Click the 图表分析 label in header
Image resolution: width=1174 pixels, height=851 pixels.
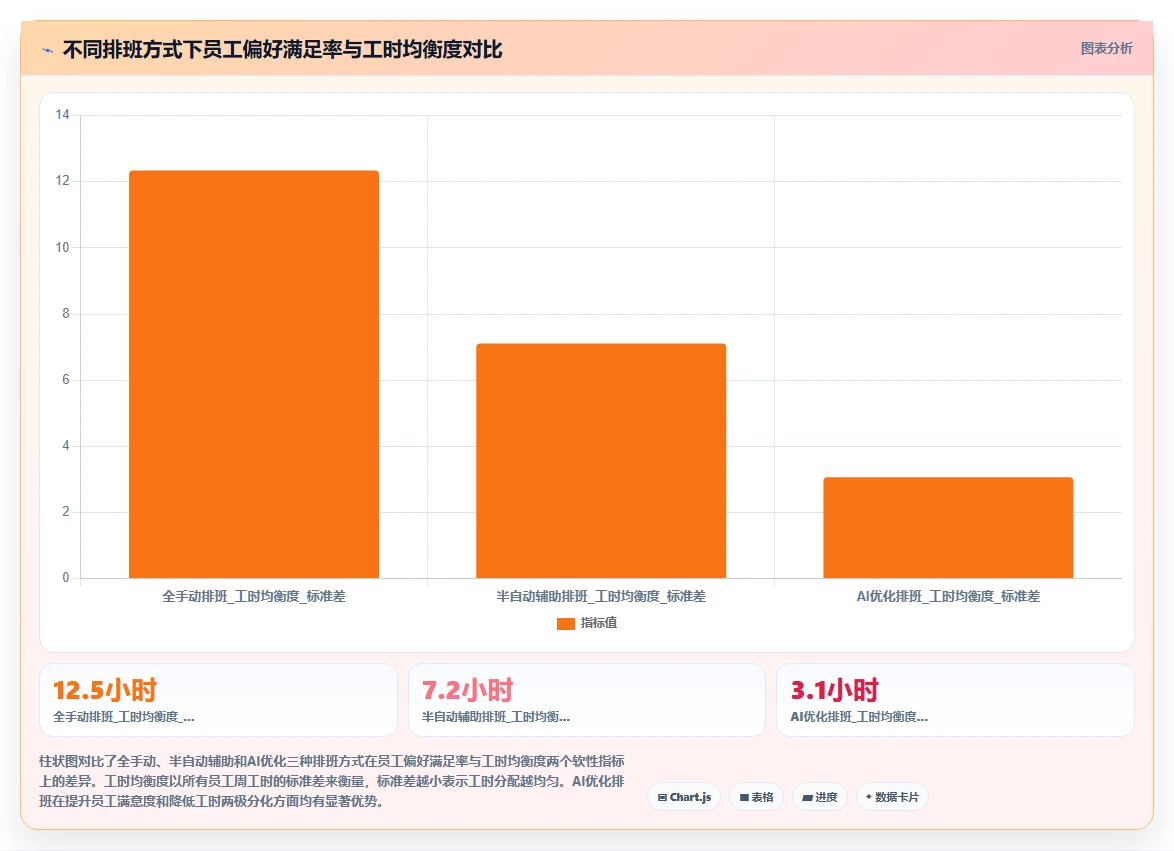[1106, 49]
